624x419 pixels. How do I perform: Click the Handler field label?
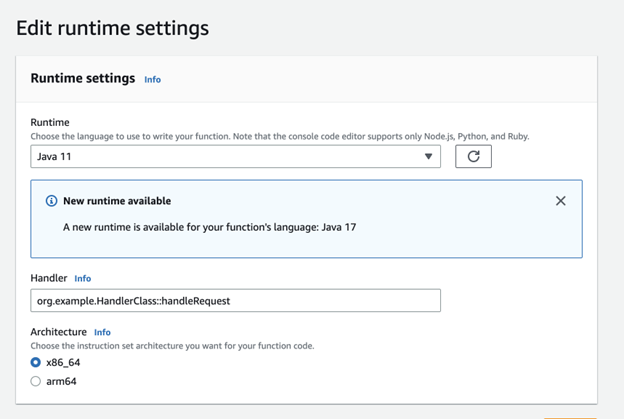[x=49, y=278]
